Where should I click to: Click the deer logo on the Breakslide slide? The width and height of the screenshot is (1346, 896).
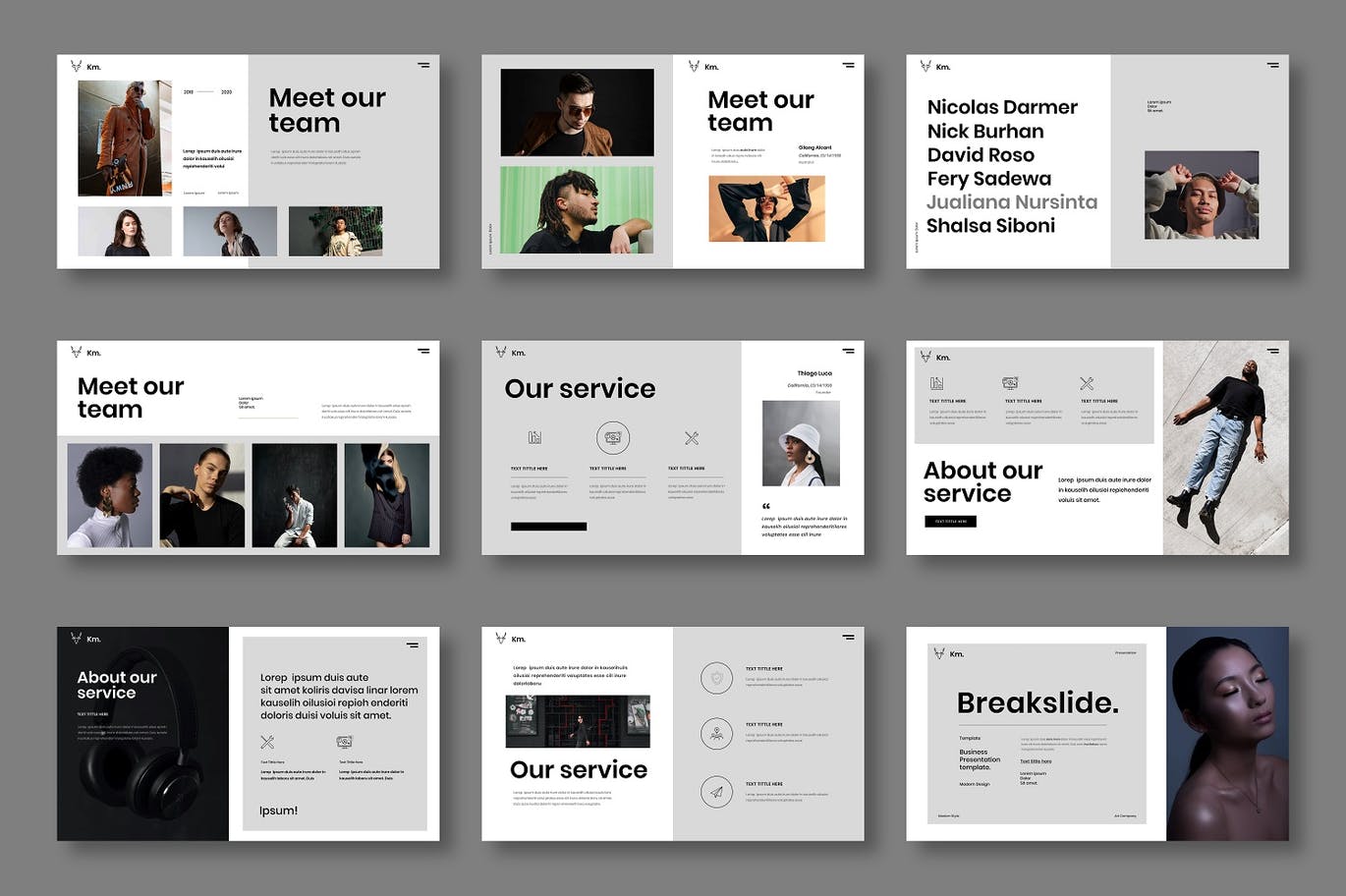pyautogui.click(x=939, y=653)
